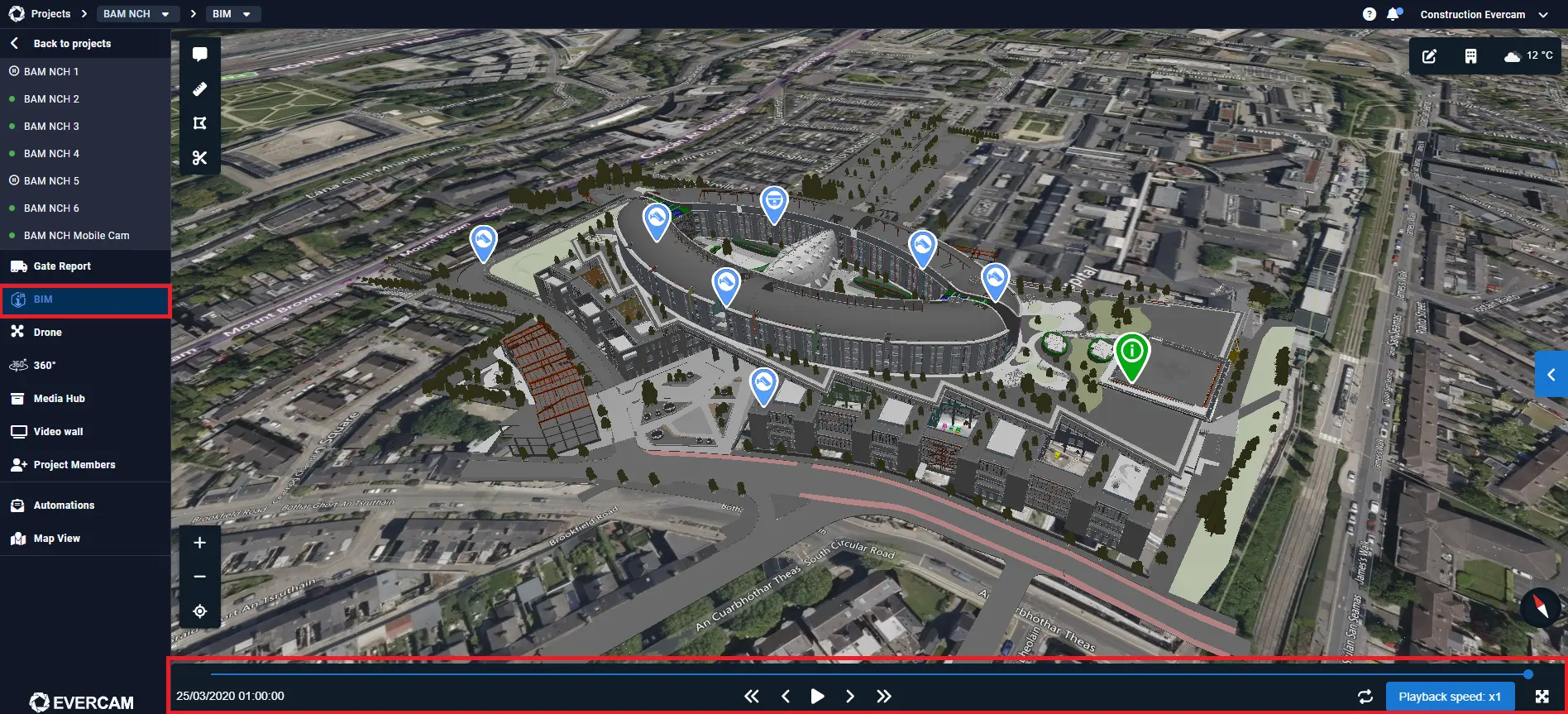Click Projects in the breadcrumb
The height and width of the screenshot is (714, 1568).
coord(50,14)
